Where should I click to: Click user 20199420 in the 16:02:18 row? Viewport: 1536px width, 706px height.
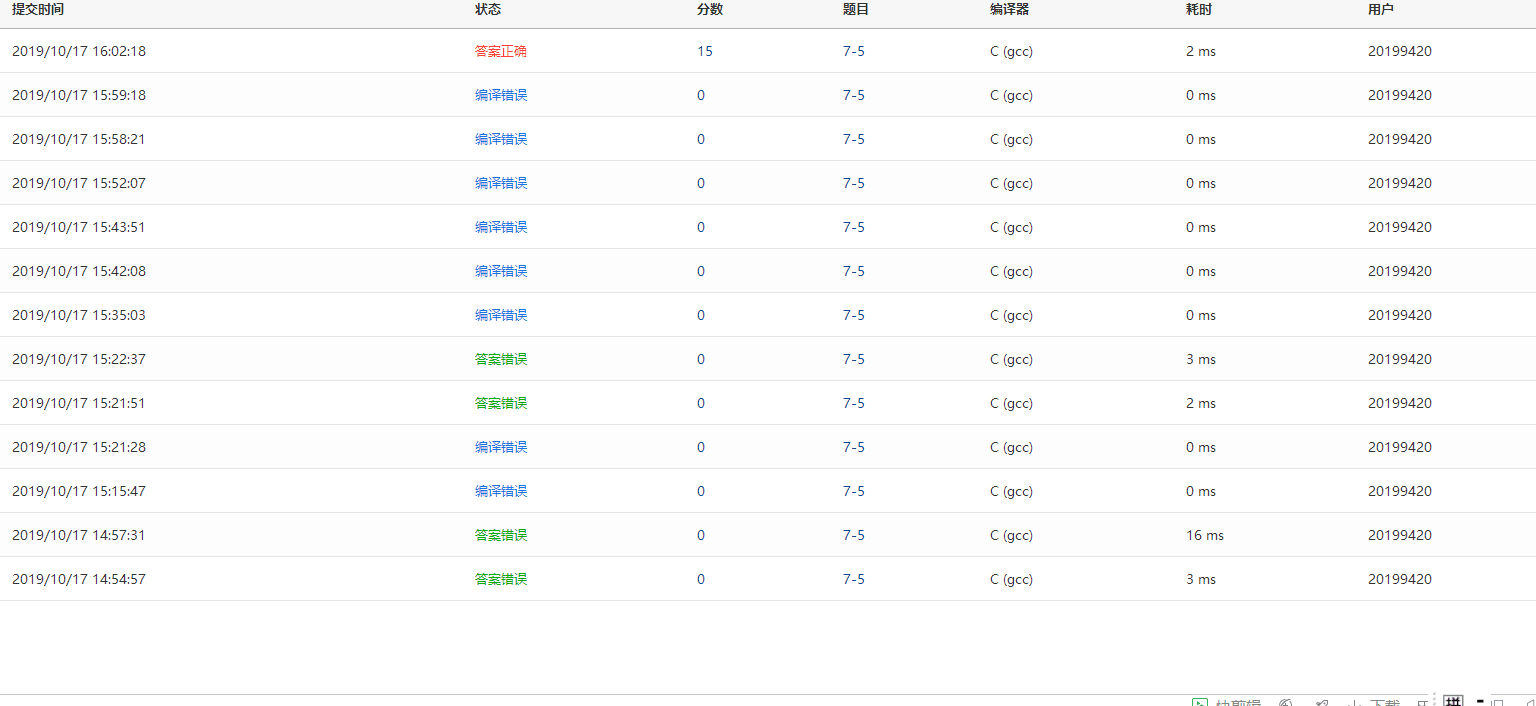tap(1400, 51)
